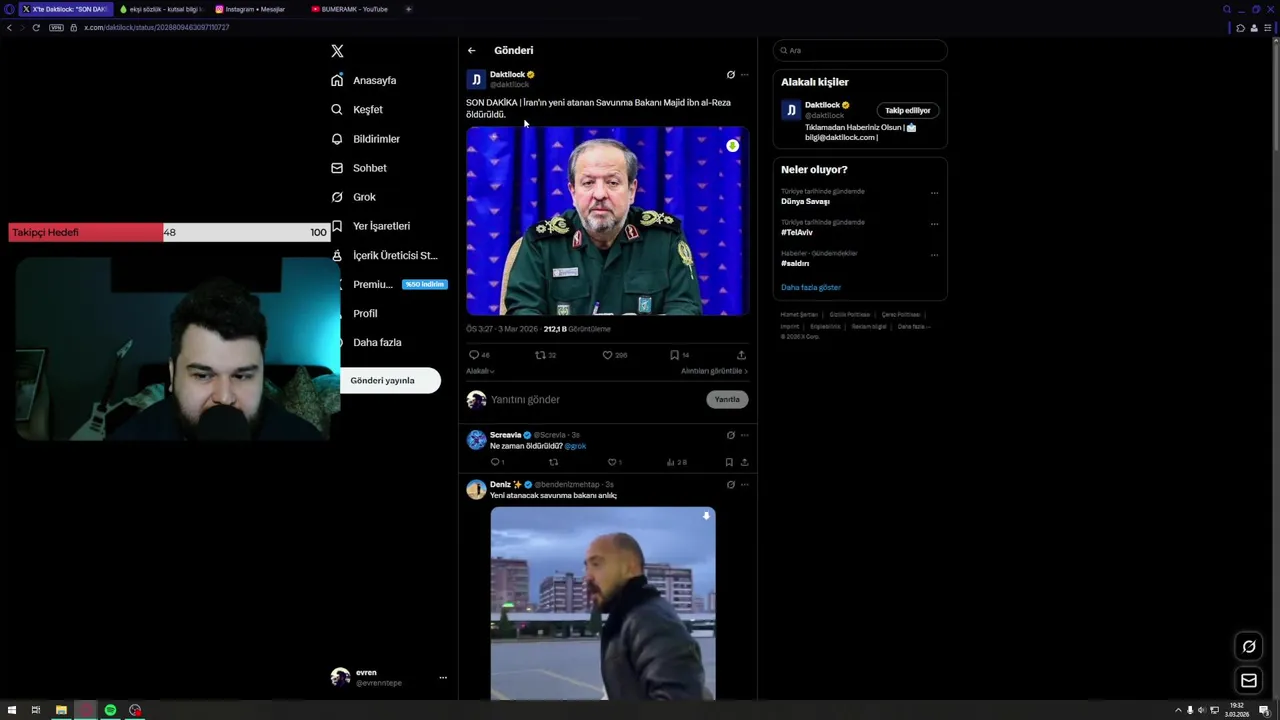Share the Daktilock post

(741, 355)
